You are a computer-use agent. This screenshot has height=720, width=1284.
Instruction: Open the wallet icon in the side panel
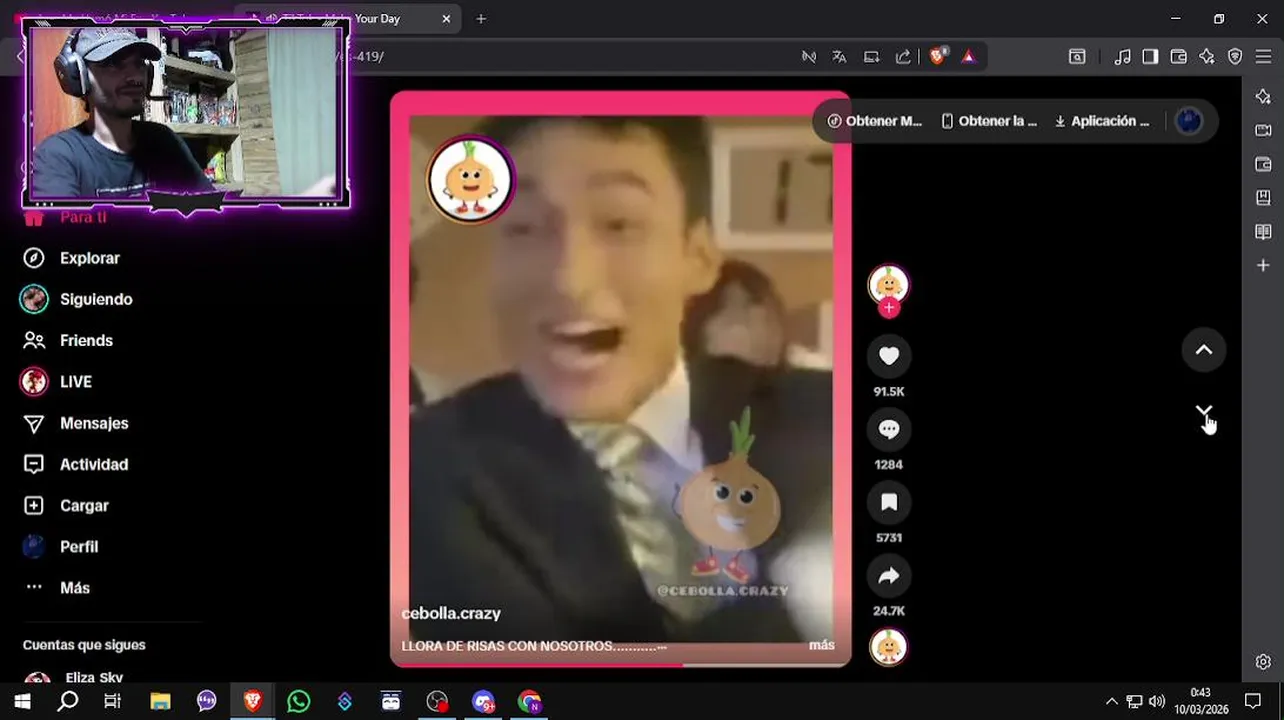1263,164
